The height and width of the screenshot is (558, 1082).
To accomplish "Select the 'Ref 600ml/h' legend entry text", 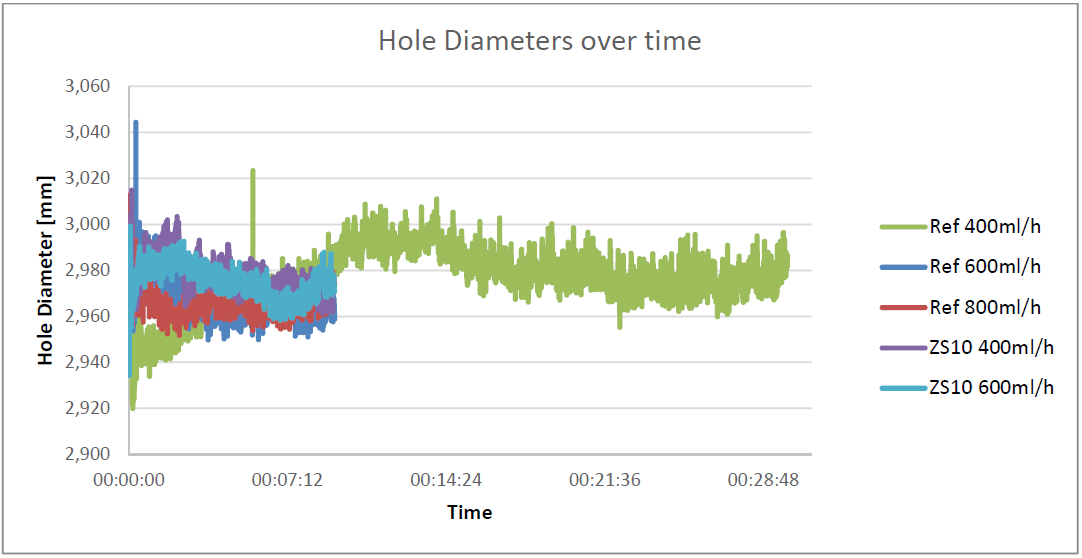I will pos(985,266).
